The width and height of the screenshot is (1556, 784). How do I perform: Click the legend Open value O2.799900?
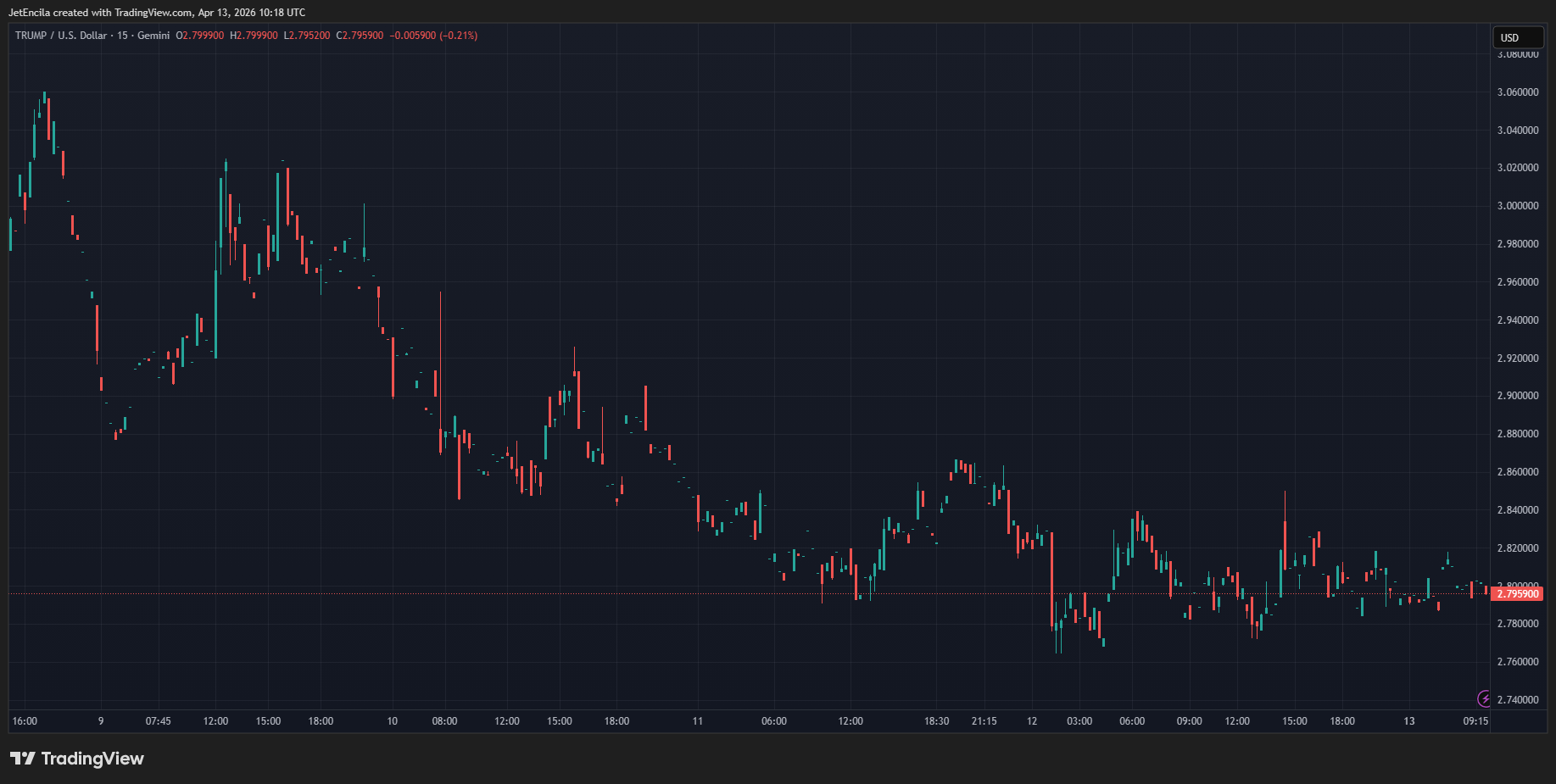pos(200,36)
